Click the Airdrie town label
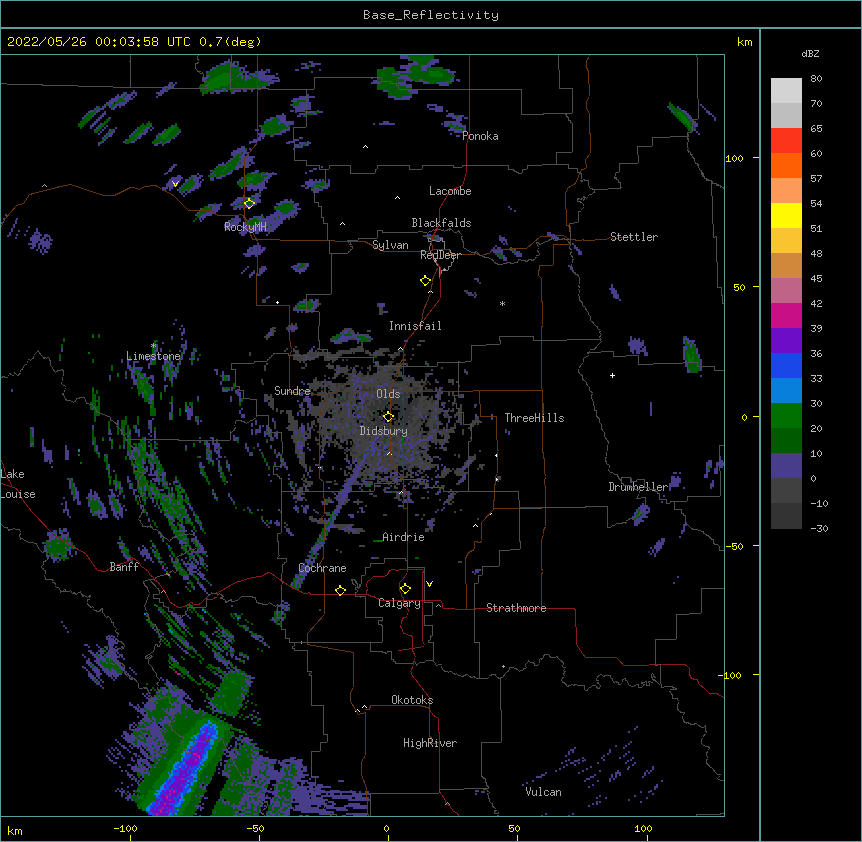The image size is (862, 842). 403,537
